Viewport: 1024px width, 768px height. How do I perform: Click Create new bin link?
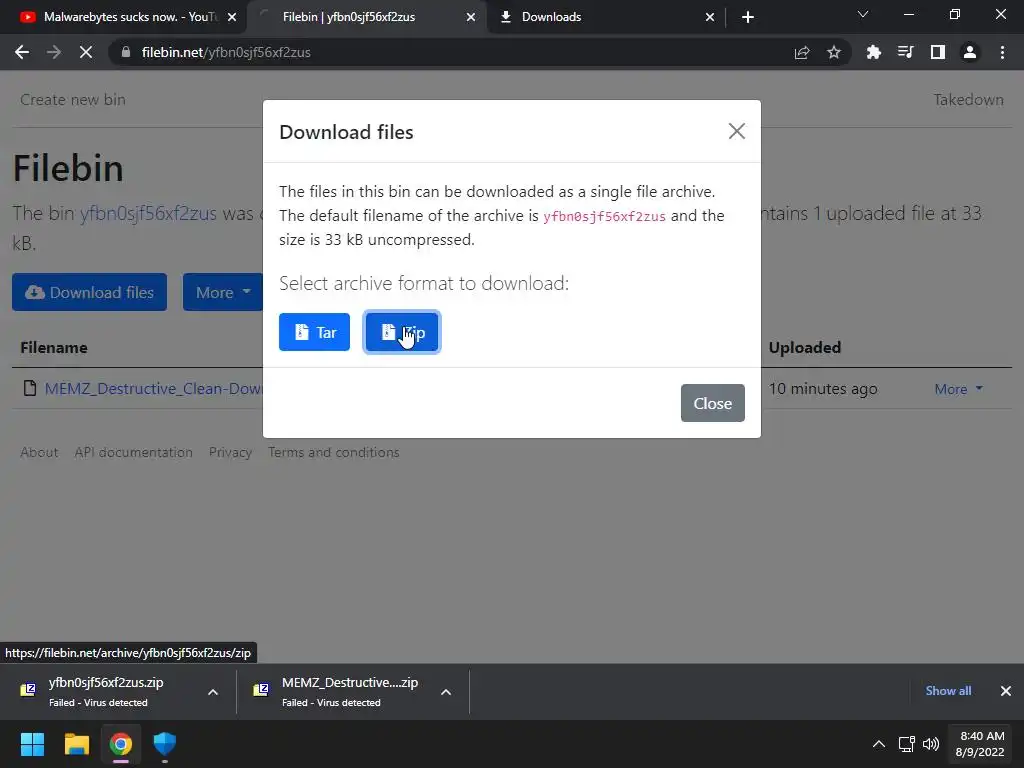pyautogui.click(x=72, y=99)
